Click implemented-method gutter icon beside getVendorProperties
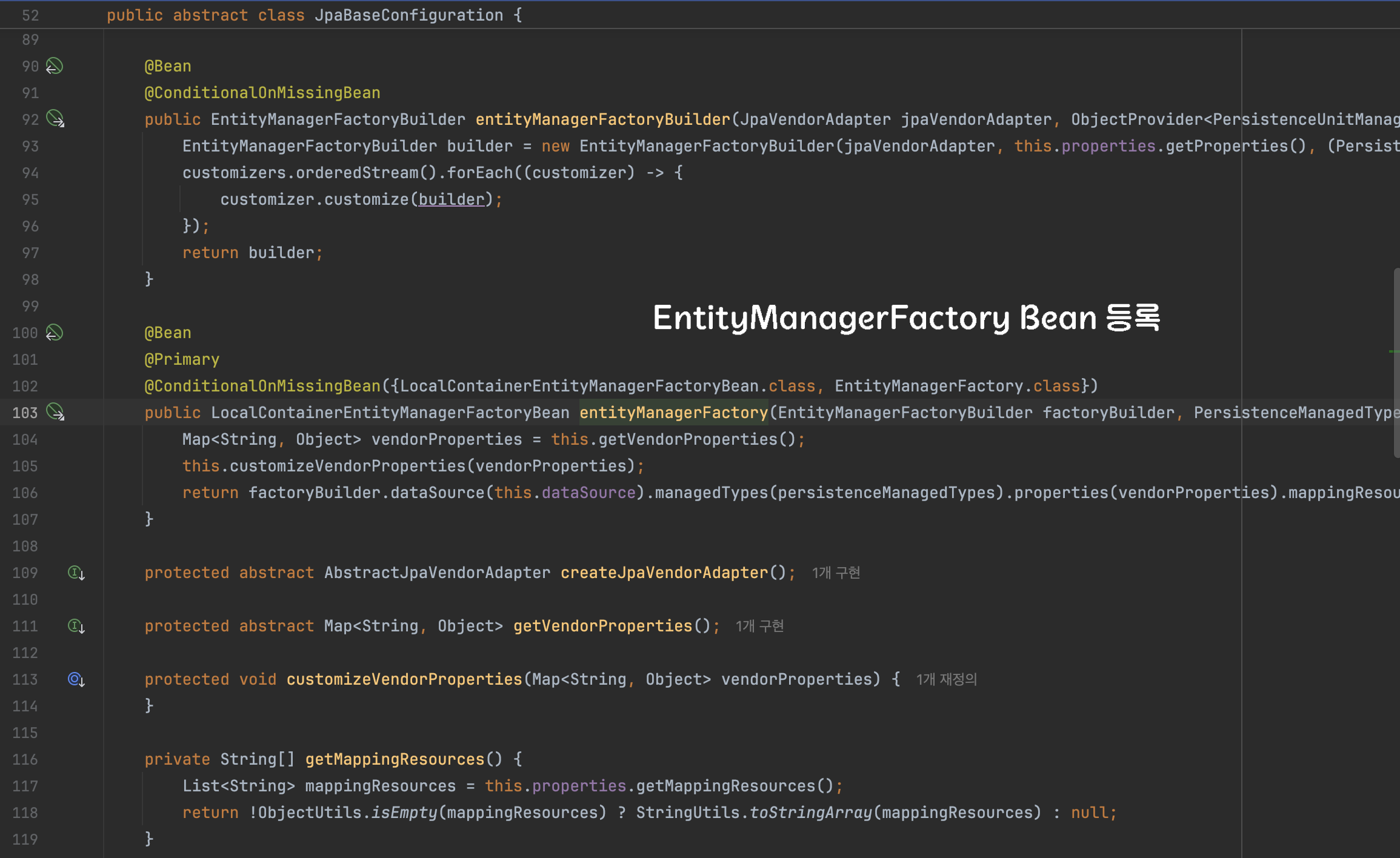Screen dimensions: 1400x858 click(x=76, y=626)
